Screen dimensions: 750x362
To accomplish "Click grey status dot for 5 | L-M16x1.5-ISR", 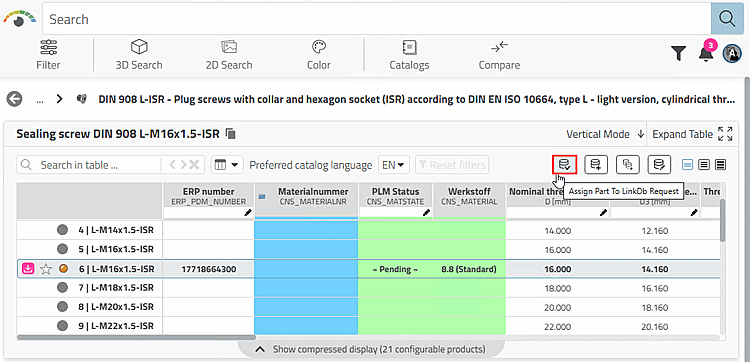I will (x=62, y=249).
